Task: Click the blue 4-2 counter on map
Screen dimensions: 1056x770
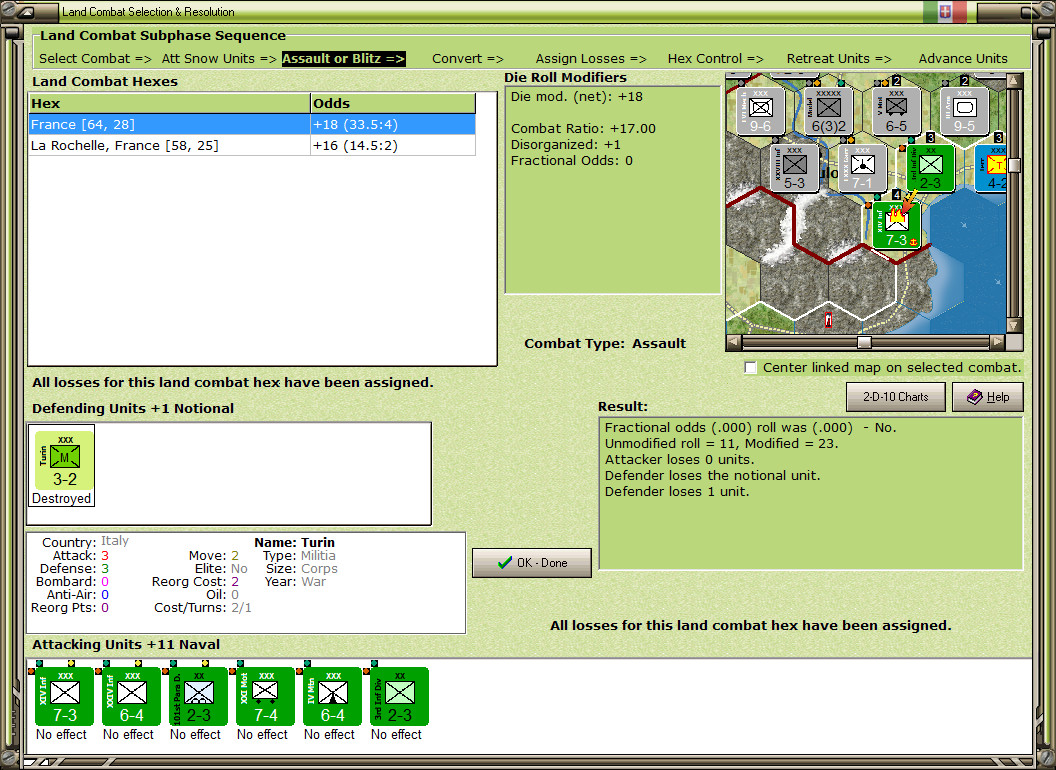Action: pos(991,168)
